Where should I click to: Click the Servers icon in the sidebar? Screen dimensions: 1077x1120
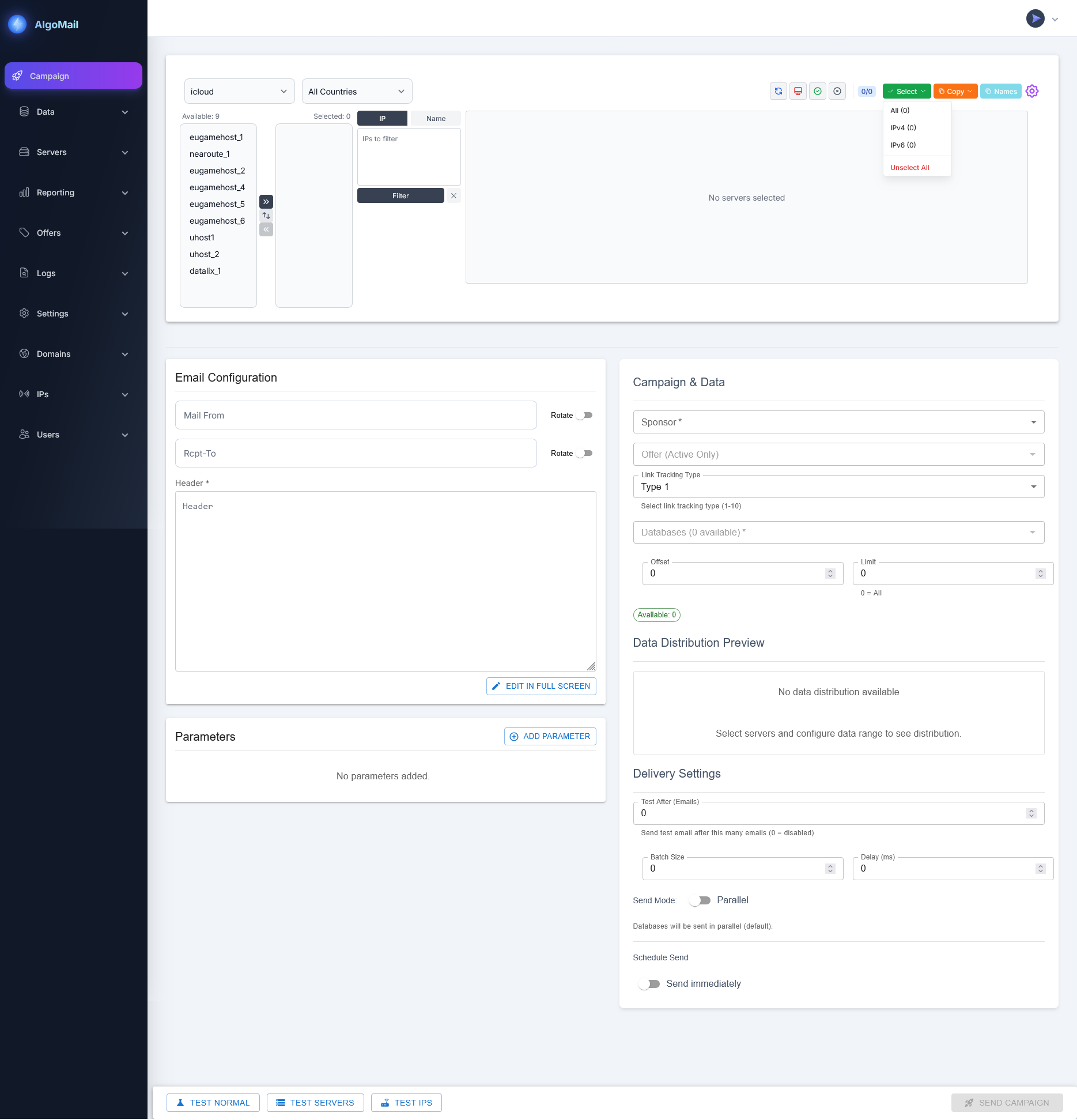pos(24,152)
